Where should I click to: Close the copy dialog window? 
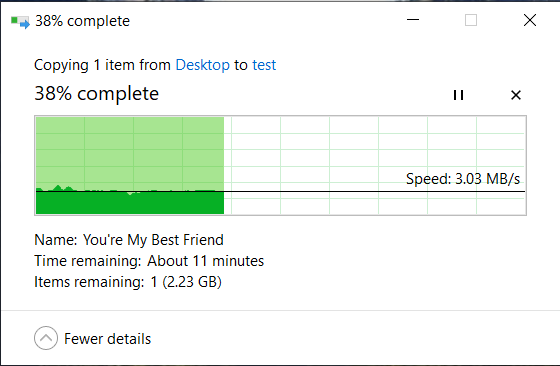point(530,20)
